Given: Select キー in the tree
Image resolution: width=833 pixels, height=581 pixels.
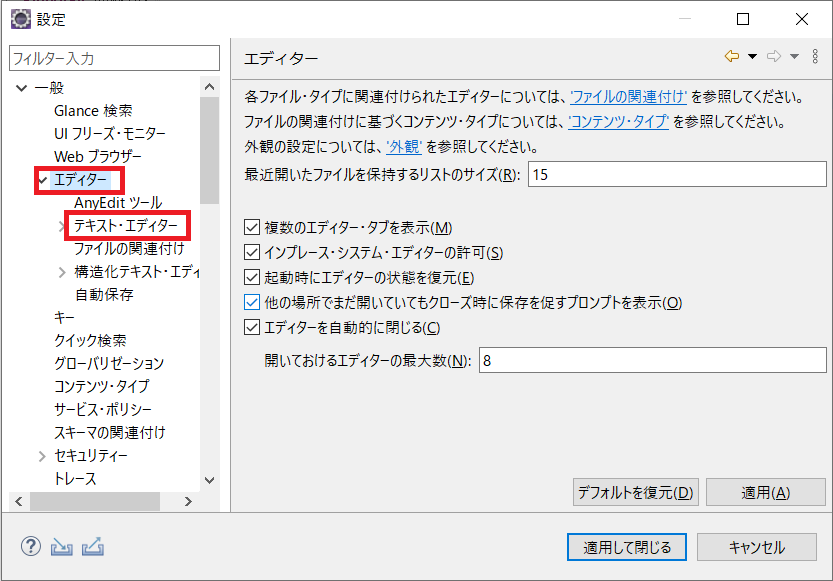Looking at the screenshot, I should tap(64, 318).
